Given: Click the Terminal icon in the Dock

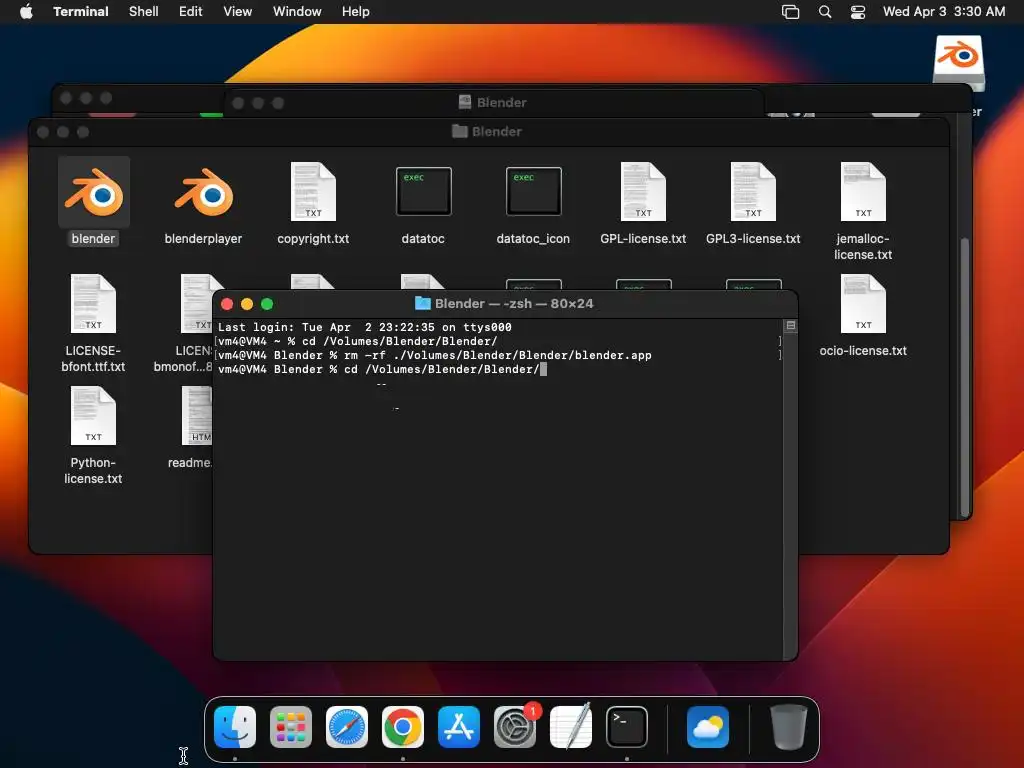Looking at the screenshot, I should click(627, 727).
